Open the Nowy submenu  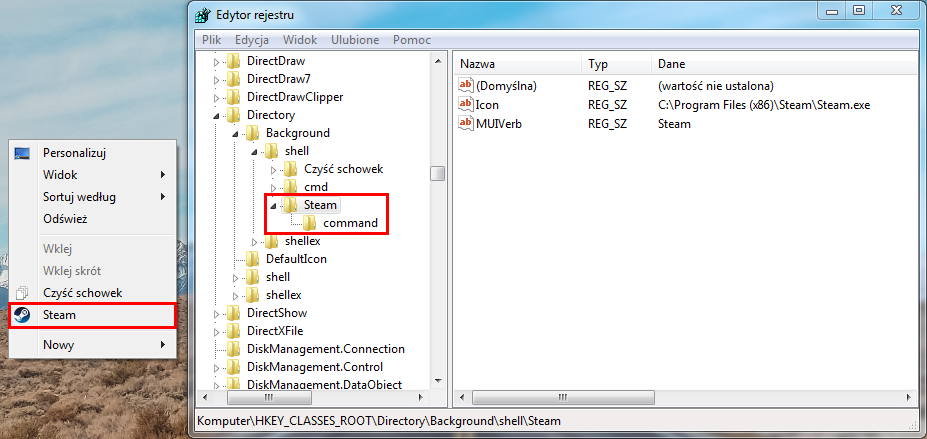(x=93, y=344)
